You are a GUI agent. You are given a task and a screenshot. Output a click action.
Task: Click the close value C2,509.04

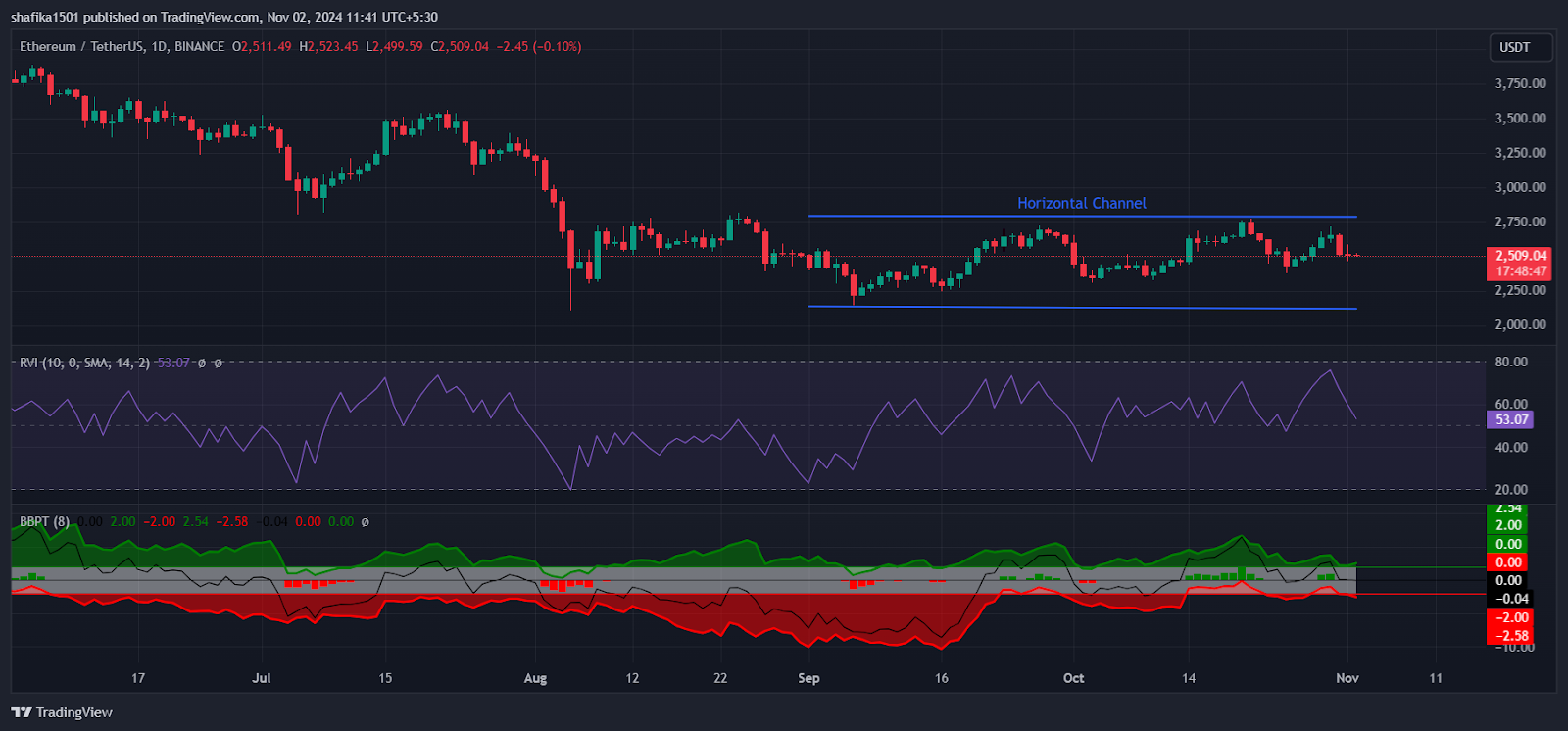click(x=460, y=47)
